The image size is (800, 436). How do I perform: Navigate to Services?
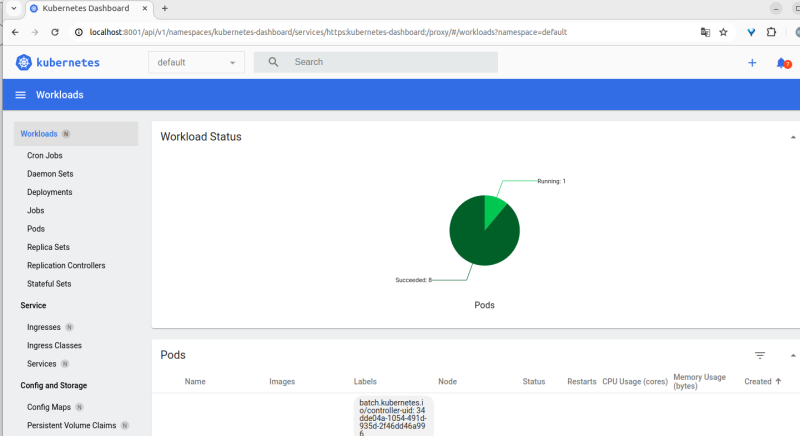tap(42, 364)
